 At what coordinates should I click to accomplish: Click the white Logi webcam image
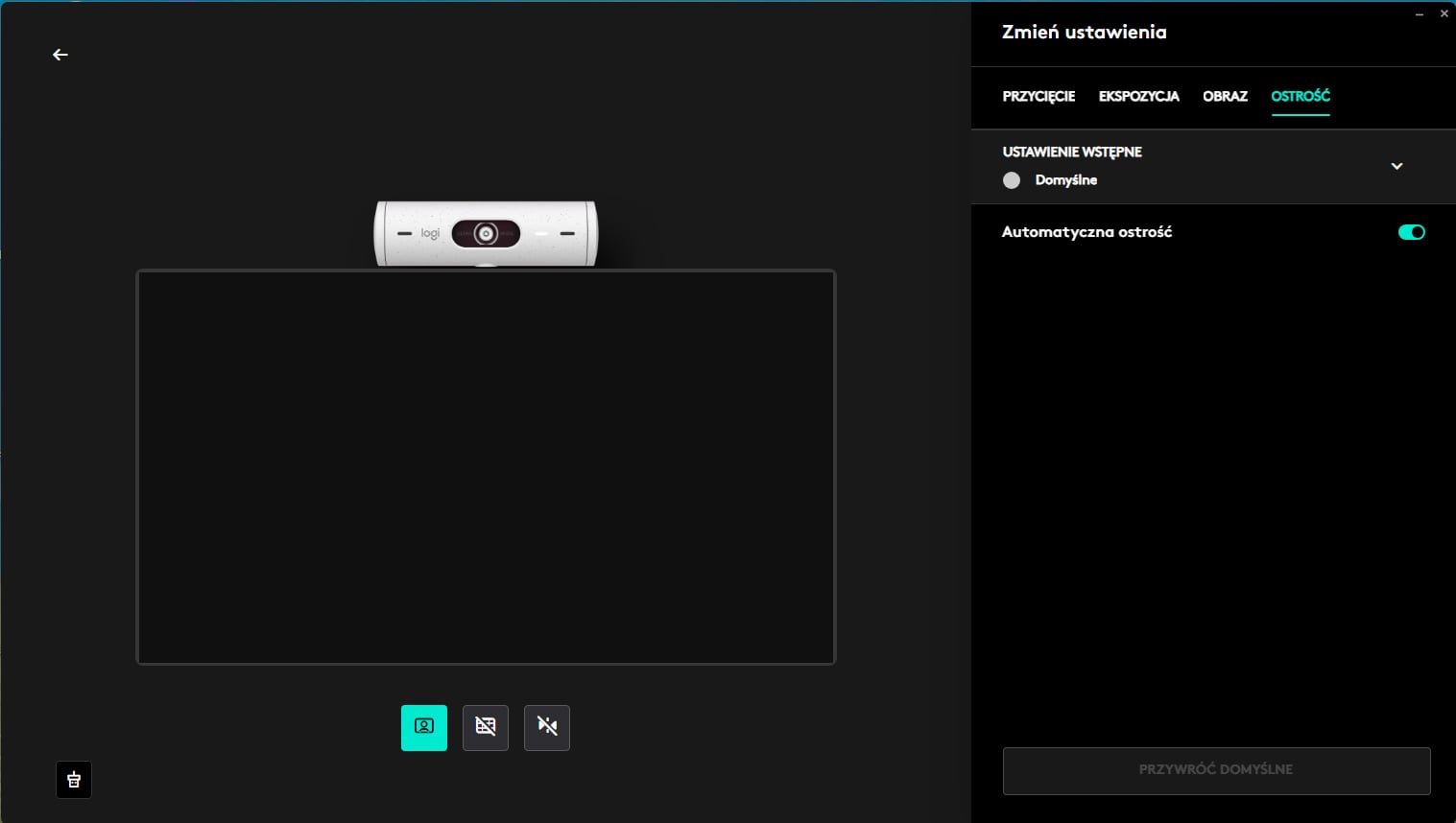[486, 233]
